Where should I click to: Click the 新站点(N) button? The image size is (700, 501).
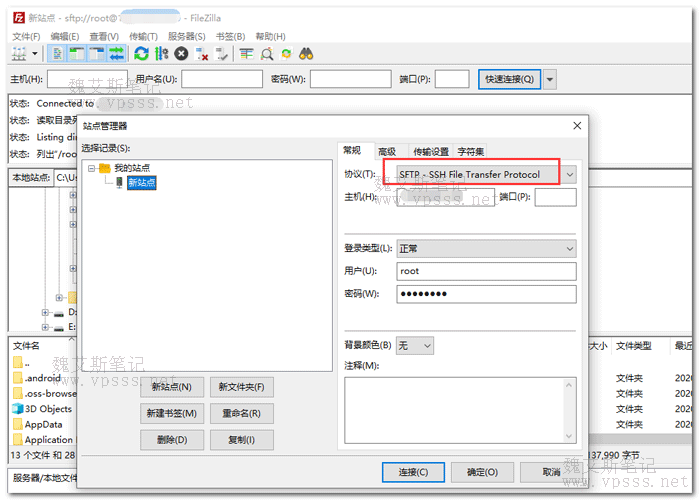[x=172, y=387]
